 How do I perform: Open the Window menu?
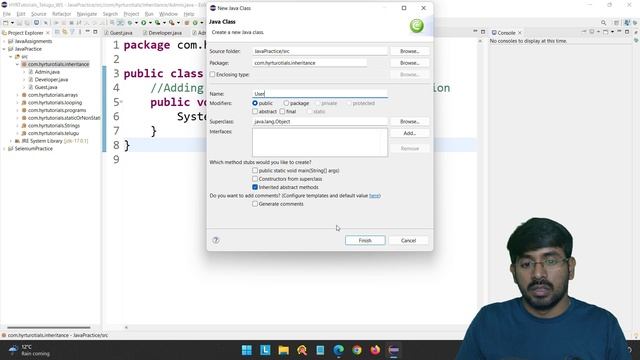[168, 14]
